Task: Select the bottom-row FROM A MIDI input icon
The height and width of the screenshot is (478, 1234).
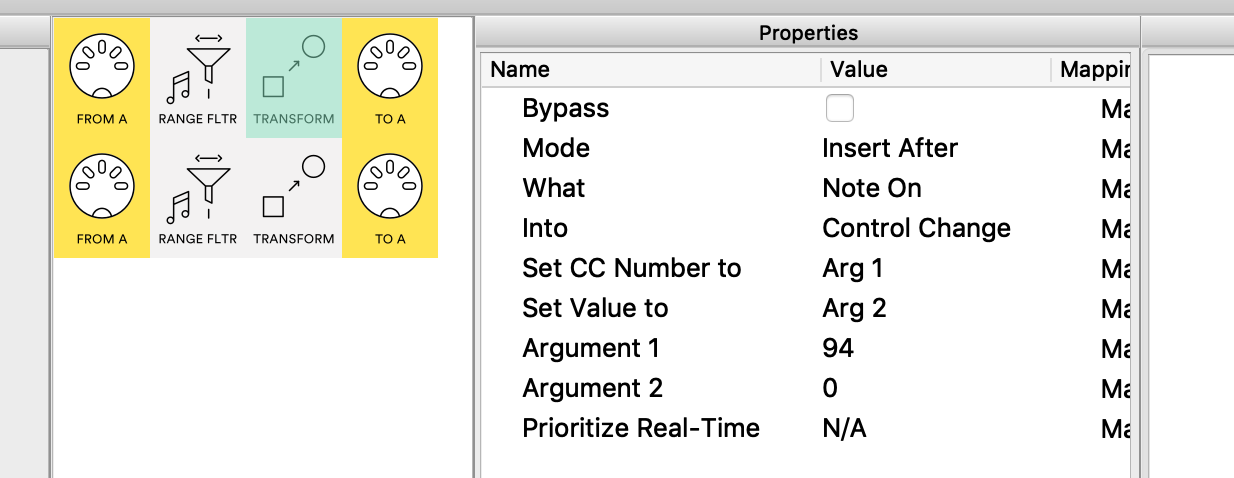Action: pos(101,196)
